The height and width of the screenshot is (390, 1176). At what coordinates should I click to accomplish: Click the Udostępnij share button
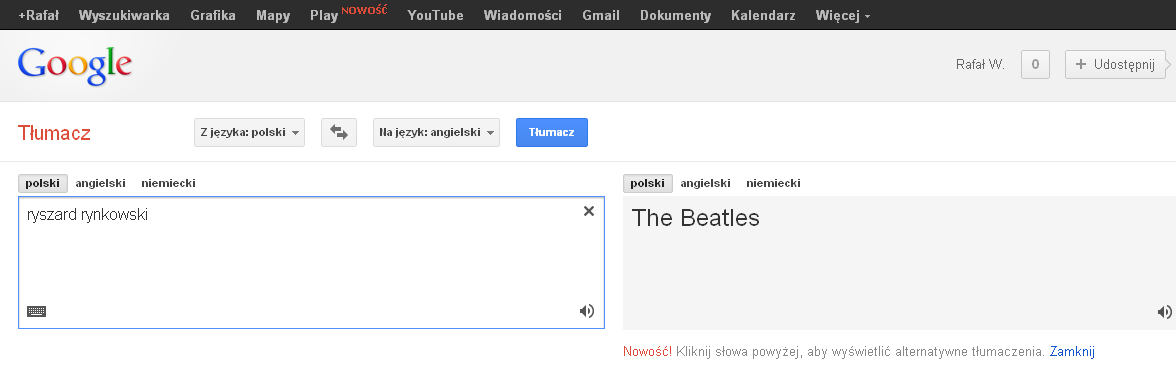pos(1115,64)
